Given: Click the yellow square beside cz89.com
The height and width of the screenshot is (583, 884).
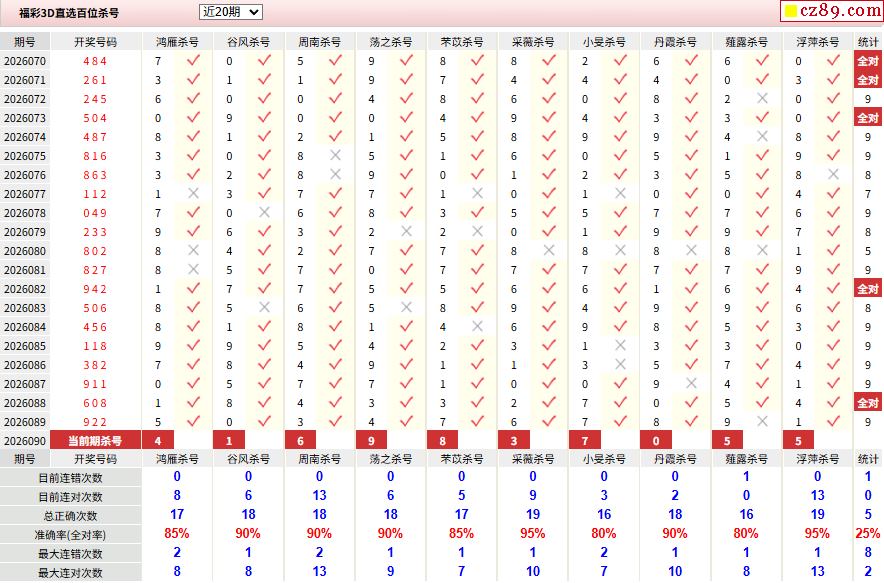Looking at the screenshot, I should pos(791,11).
